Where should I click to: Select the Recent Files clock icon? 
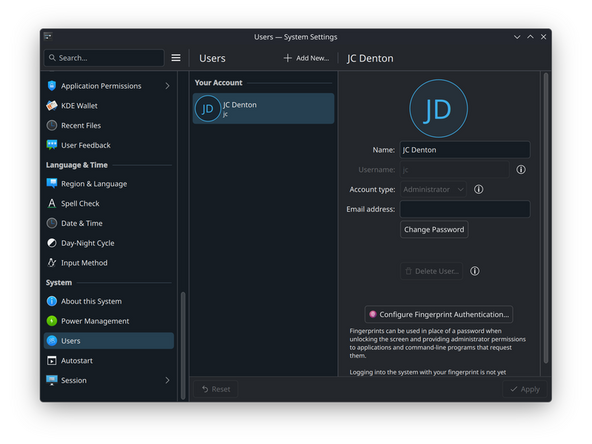[x=52, y=125]
